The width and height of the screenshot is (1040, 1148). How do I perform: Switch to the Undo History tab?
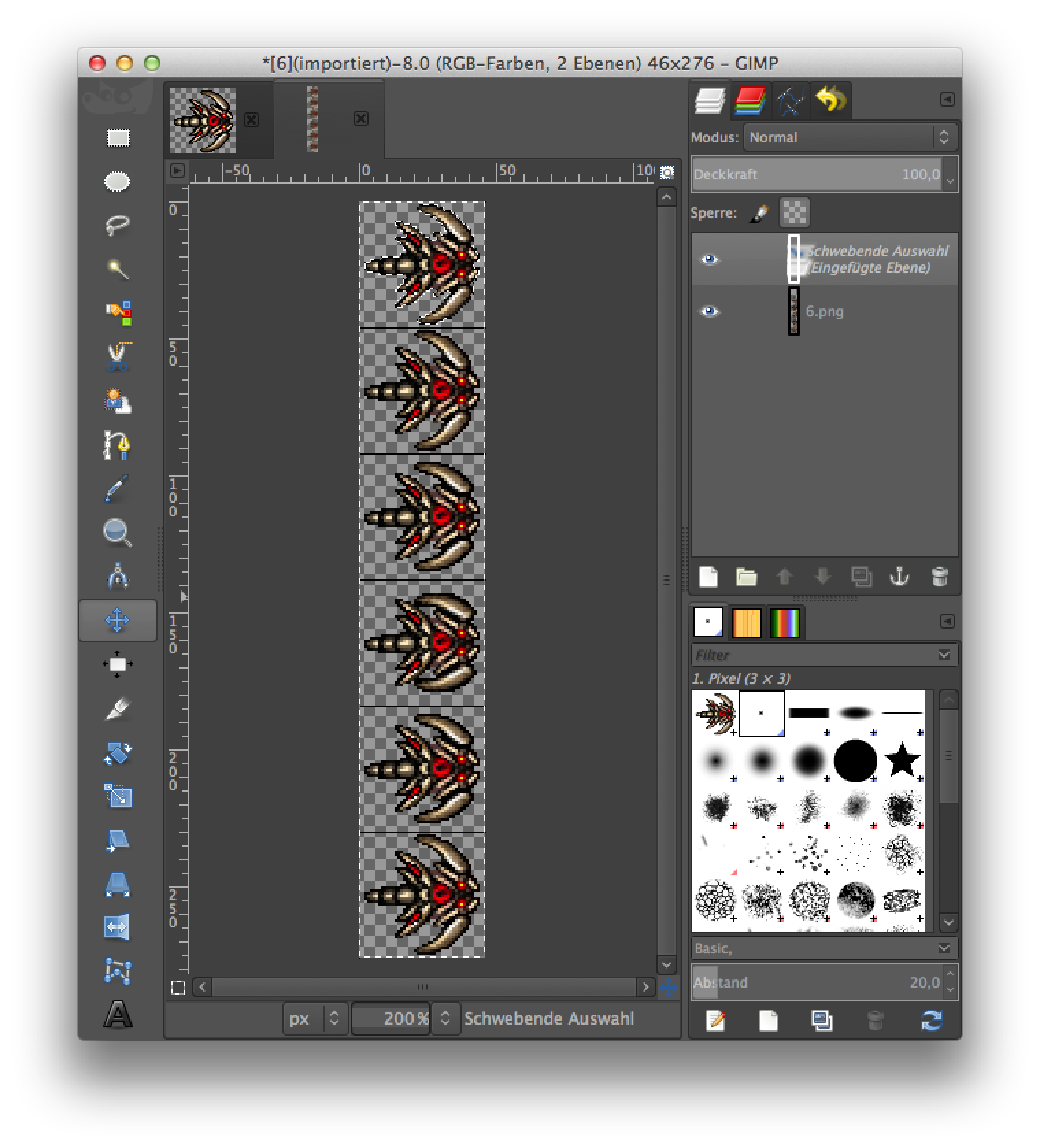(x=830, y=101)
